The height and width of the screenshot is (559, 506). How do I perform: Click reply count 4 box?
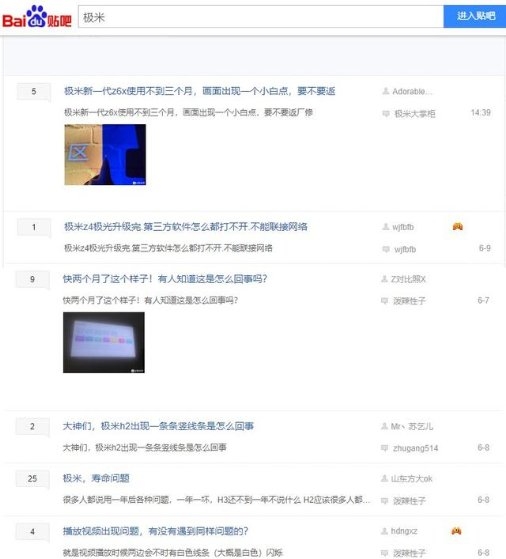point(32,532)
